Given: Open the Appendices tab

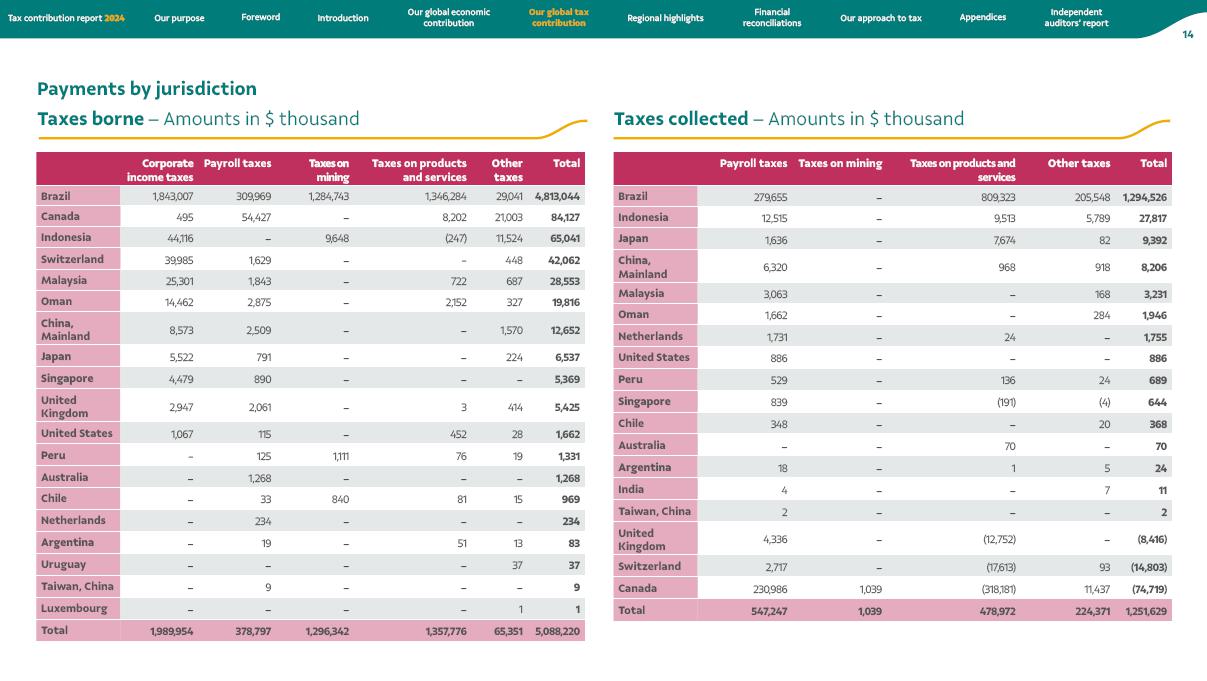Looking at the screenshot, I should pyautogui.click(x=982, y=18).
